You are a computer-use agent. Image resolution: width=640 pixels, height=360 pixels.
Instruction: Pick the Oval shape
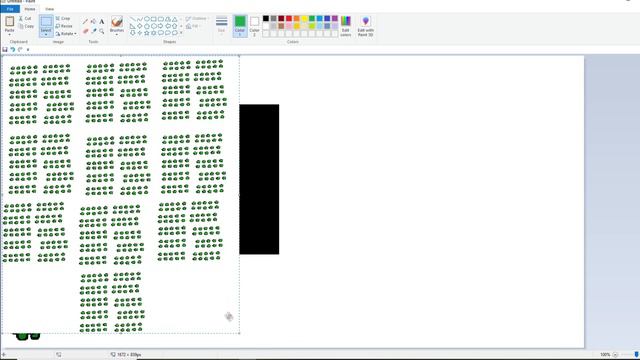pyautogui.click(x=147, y=19)
